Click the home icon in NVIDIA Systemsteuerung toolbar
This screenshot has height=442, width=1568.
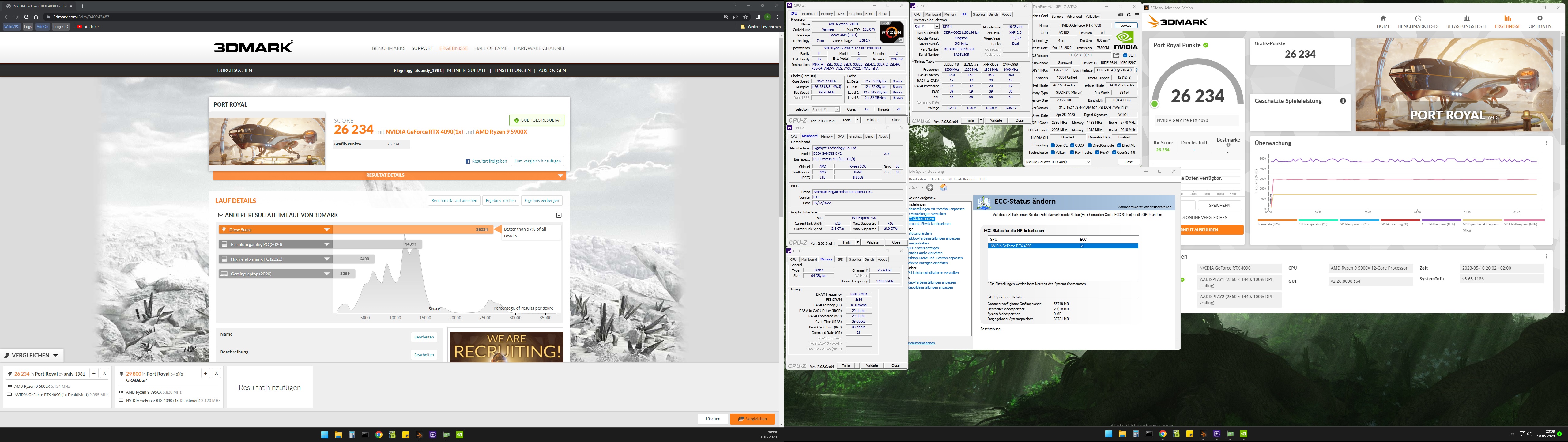point(944,187)
